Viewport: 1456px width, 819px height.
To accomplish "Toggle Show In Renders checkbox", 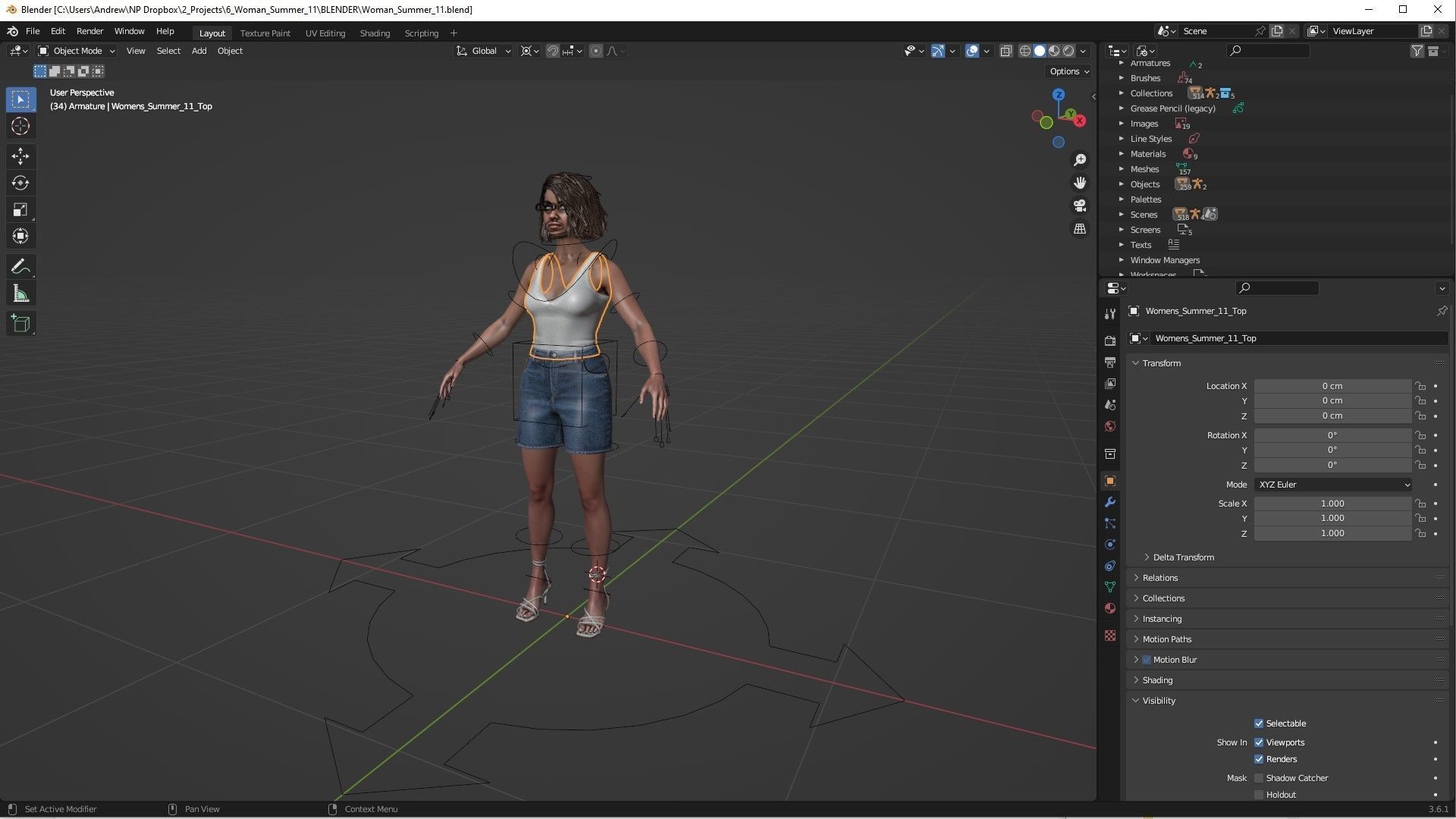I will 1259,759.
